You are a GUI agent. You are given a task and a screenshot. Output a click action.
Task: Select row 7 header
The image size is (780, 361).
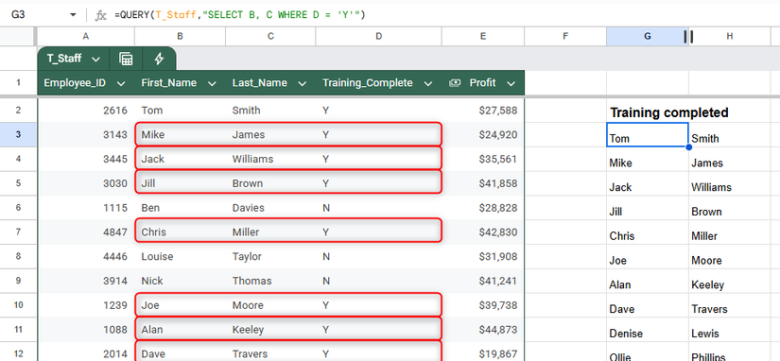18,232
